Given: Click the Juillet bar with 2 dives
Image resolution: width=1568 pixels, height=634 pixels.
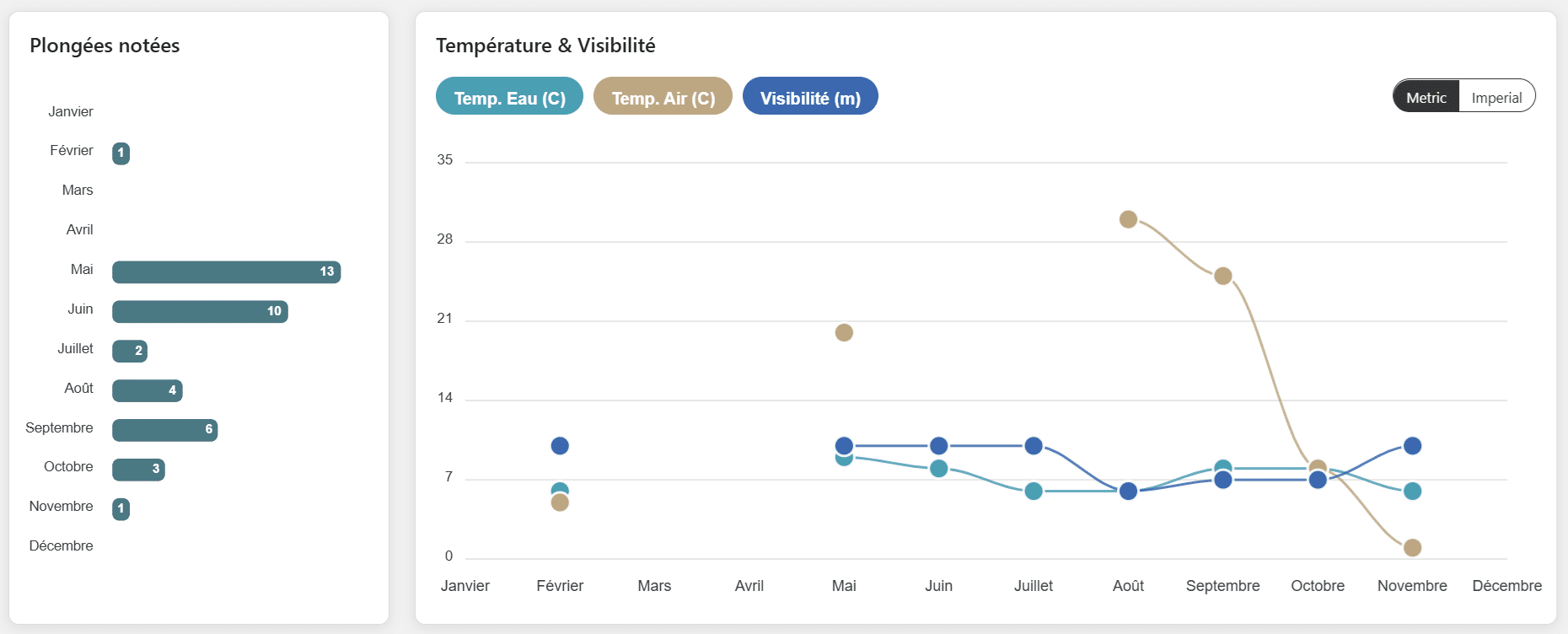Looking at the screenshot, I should [130, 351].
